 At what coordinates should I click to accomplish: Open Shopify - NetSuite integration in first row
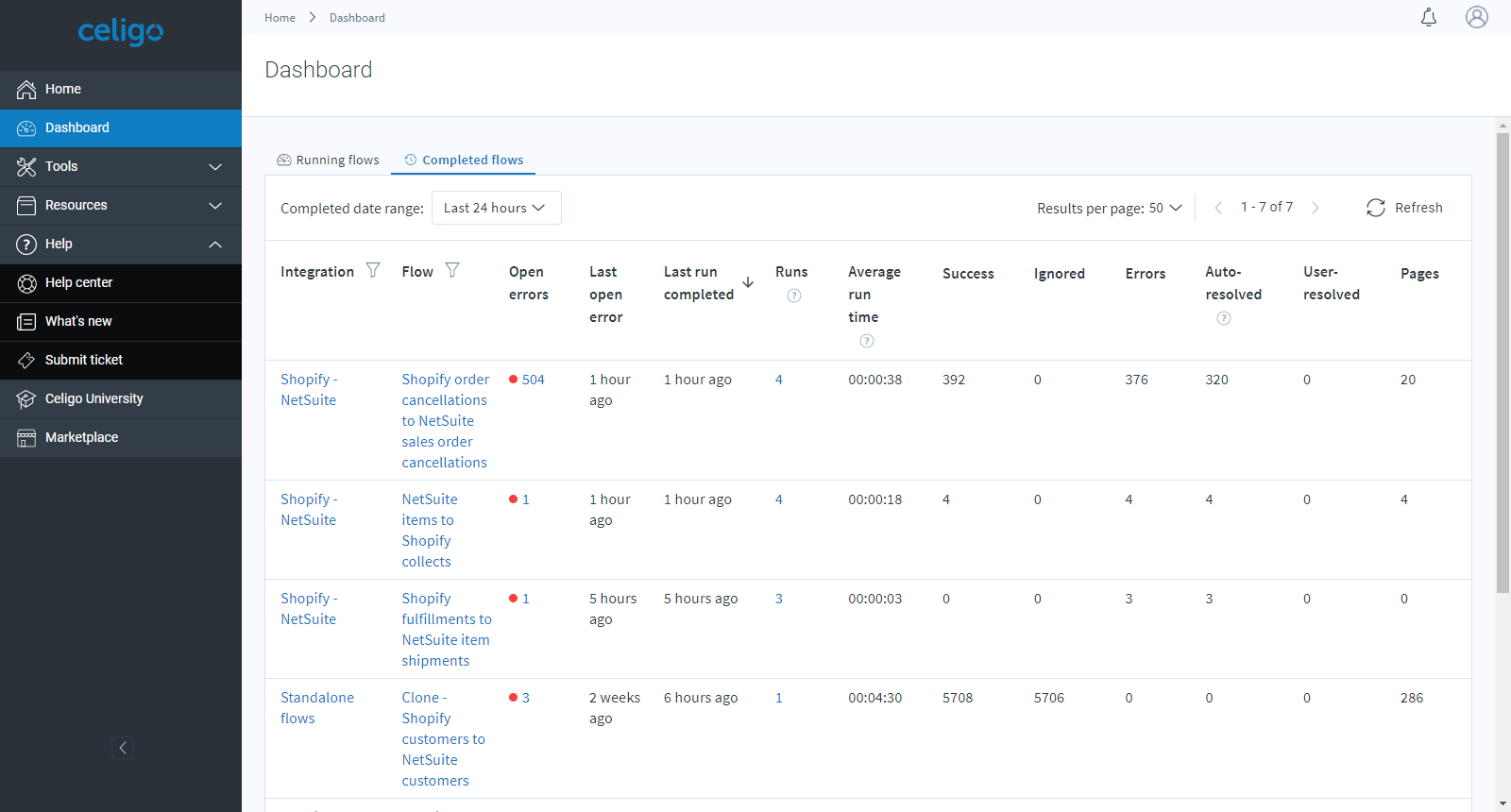[x=309, y=390]
